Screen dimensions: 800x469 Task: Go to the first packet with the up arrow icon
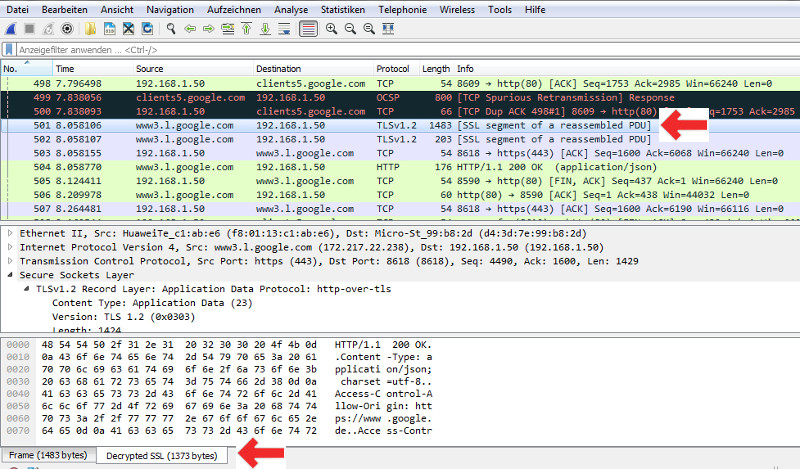click(x=246, y=29)
